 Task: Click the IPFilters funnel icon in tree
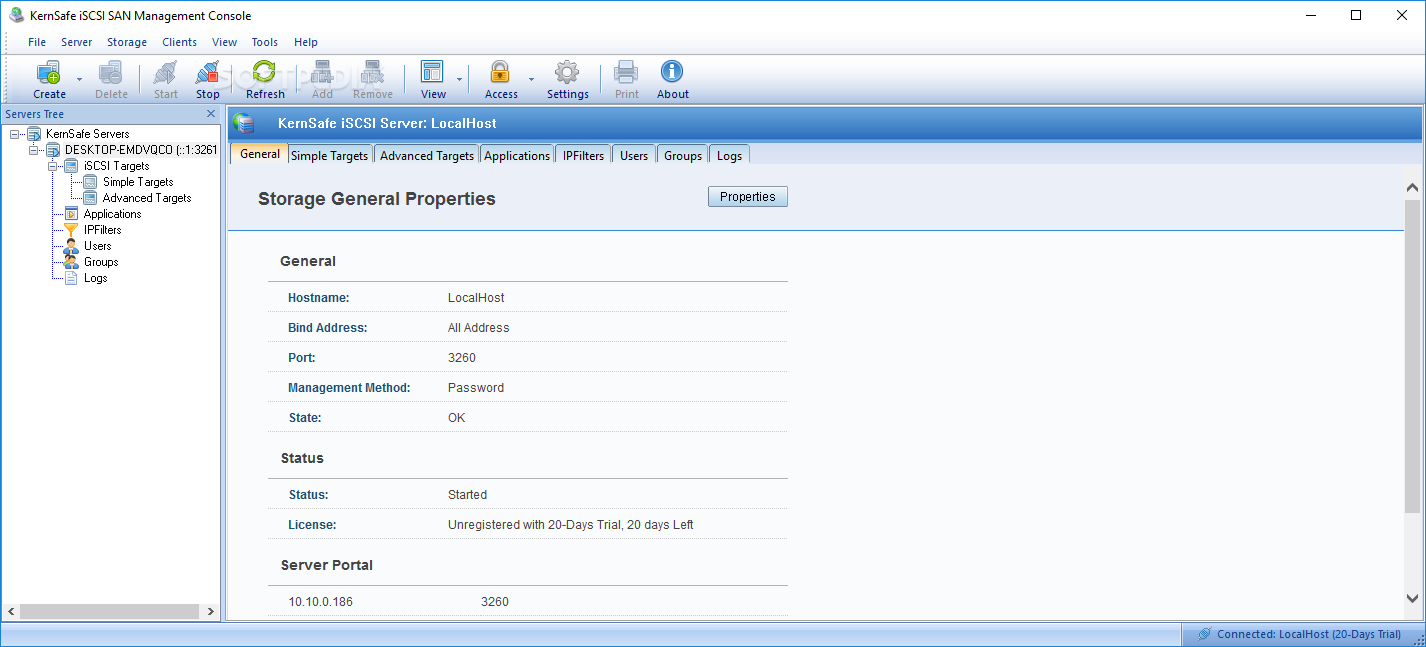(71, 230)
